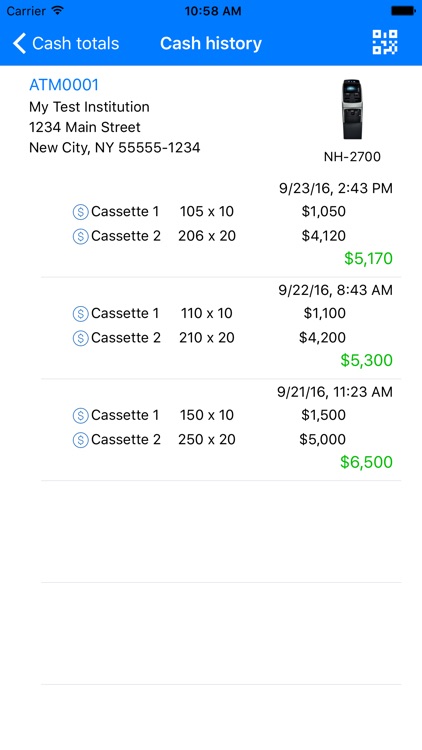Select the $5,300 total entry

coord(366,360)
